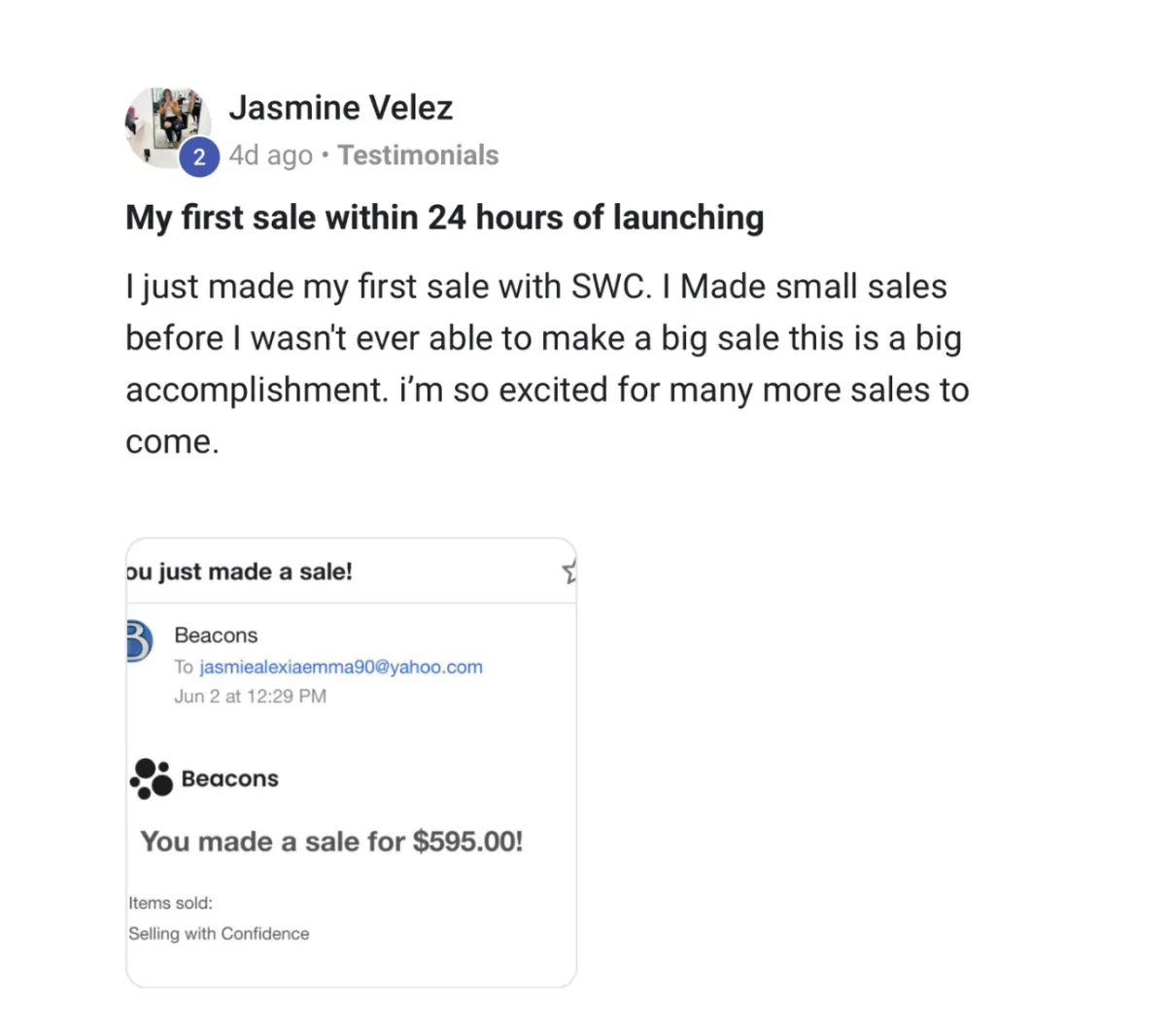Screen dimensions: 1166x1036
Task: Click the Jun 2 at 12:29 PM date
Action: 250,696
